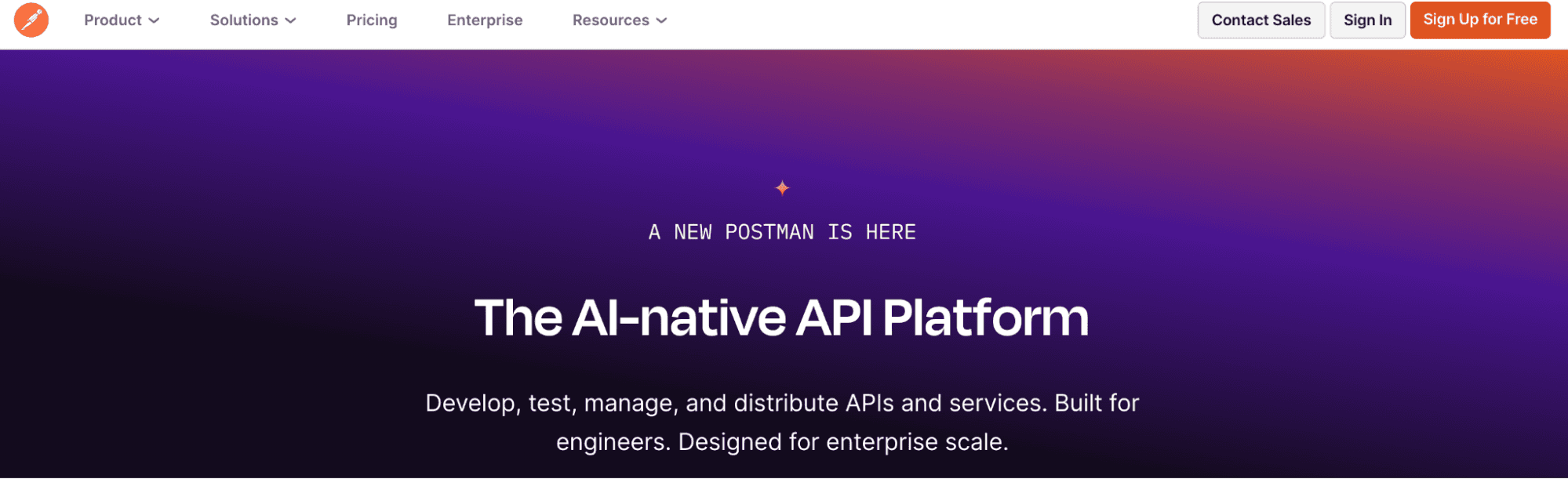Open the Solutions menu
The image size is (1568, 479).
(253, 20)
